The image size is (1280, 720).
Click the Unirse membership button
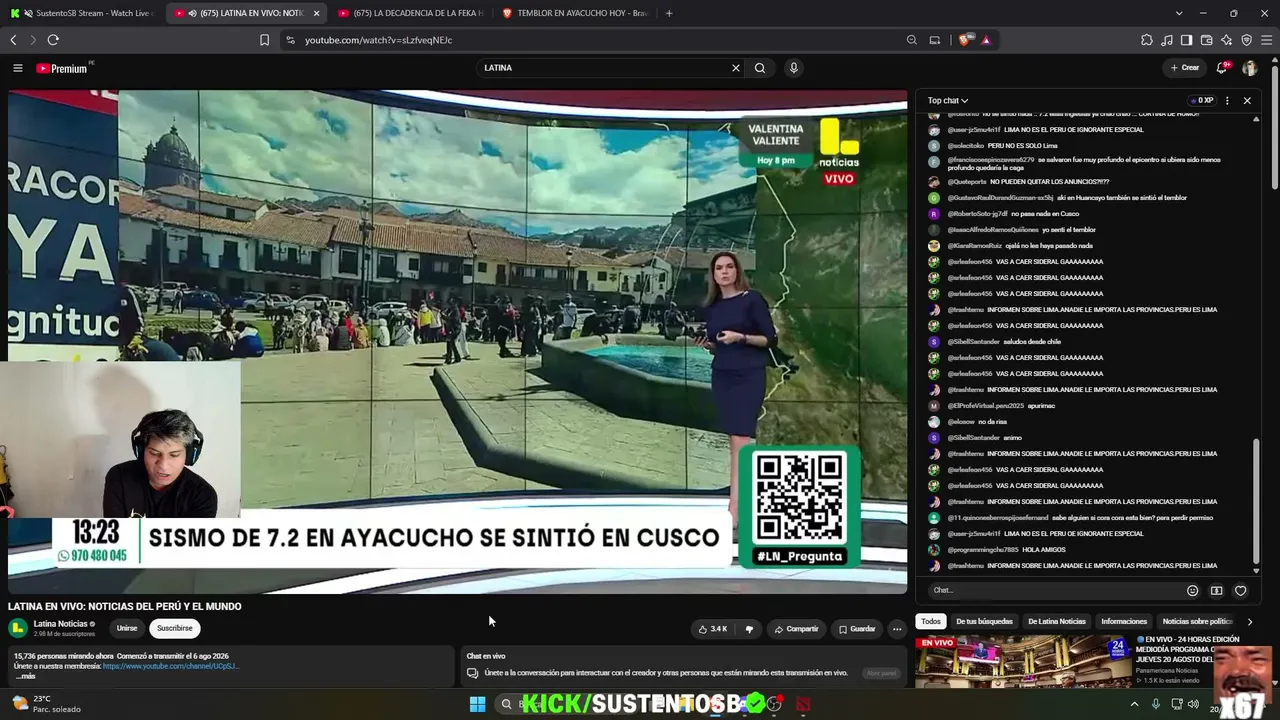(127, 628)
